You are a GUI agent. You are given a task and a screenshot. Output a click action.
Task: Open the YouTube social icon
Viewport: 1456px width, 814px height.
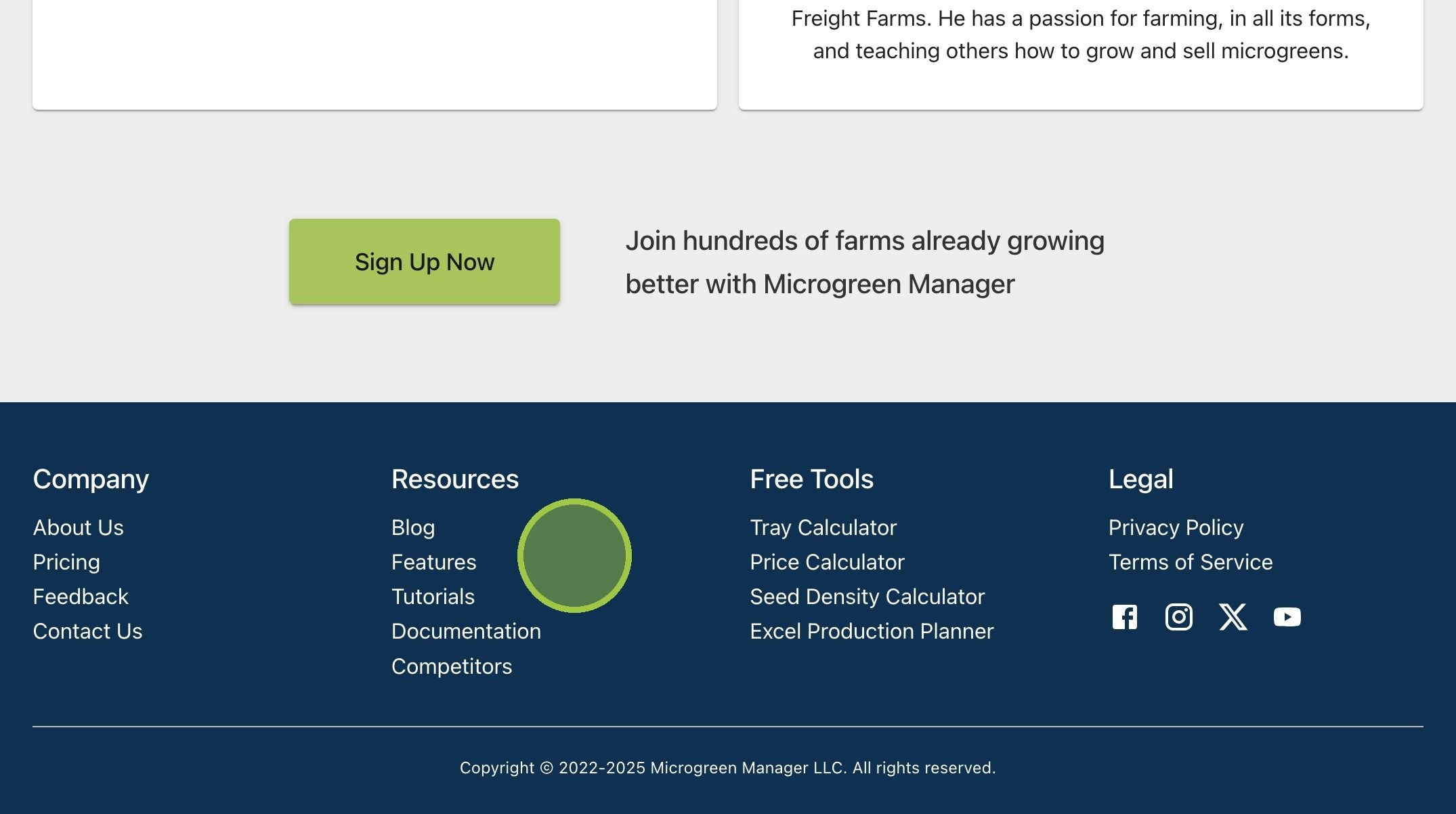pos(1287,617)
